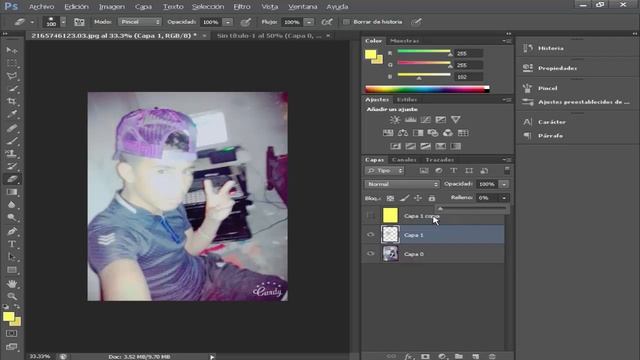Viewport: 640px width, 360px height.
Task: Open the Propiedades panel
Action: point(557,68)
